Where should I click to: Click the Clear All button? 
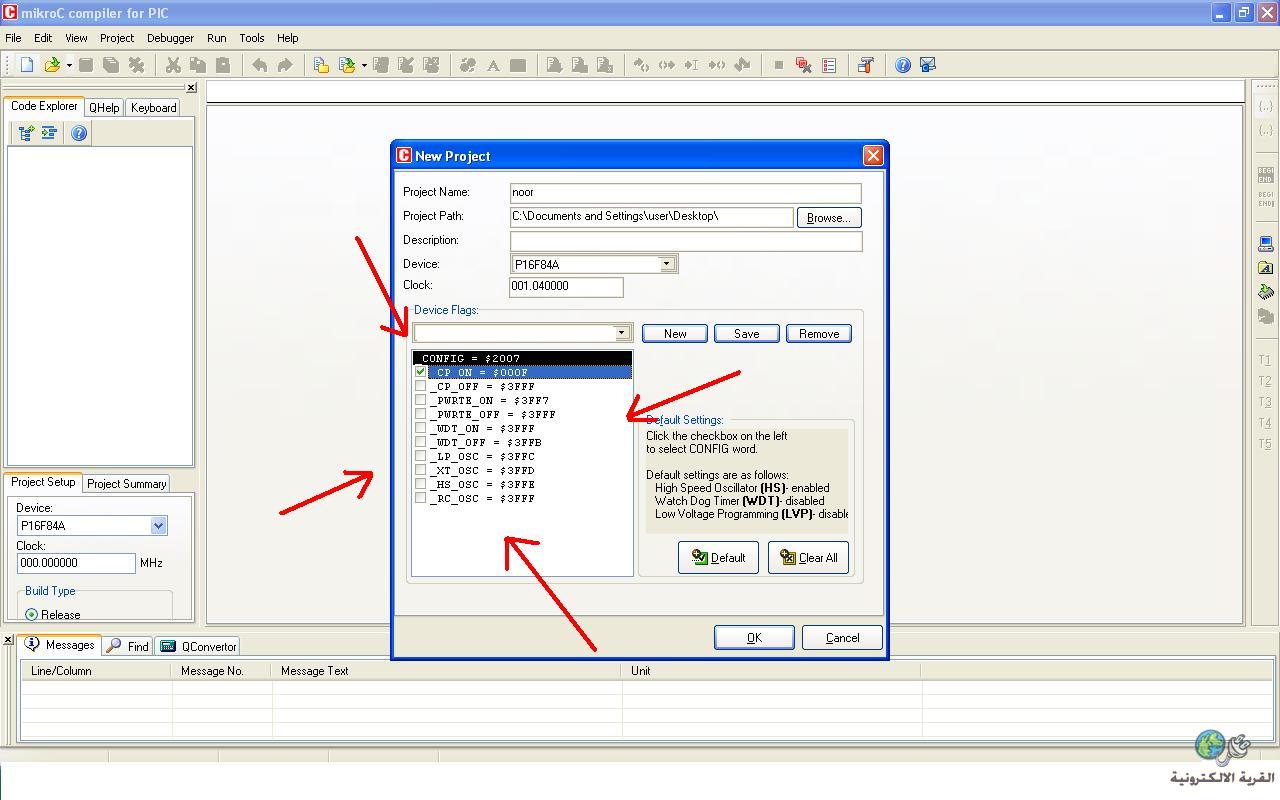(x=808, y=557)
